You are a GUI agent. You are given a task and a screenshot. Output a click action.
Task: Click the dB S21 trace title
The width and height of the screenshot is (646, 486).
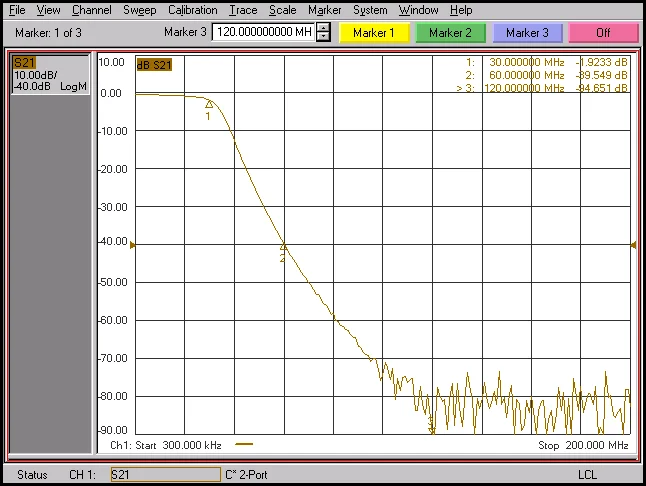click(x=154, y=65)
